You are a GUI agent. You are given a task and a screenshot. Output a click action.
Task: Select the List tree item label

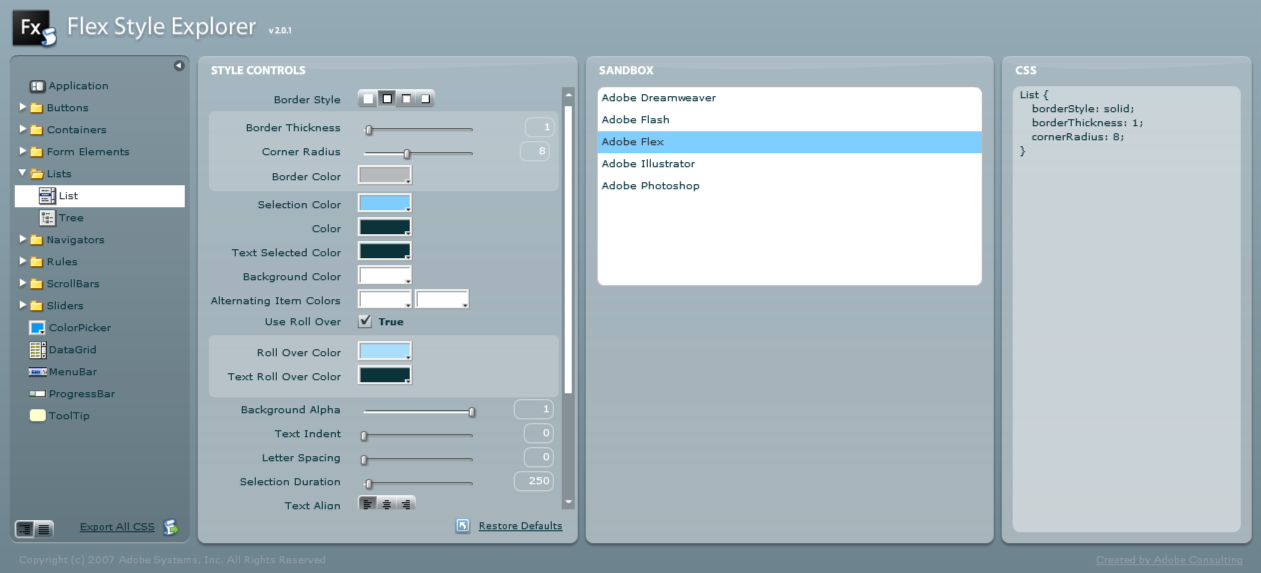68,196
